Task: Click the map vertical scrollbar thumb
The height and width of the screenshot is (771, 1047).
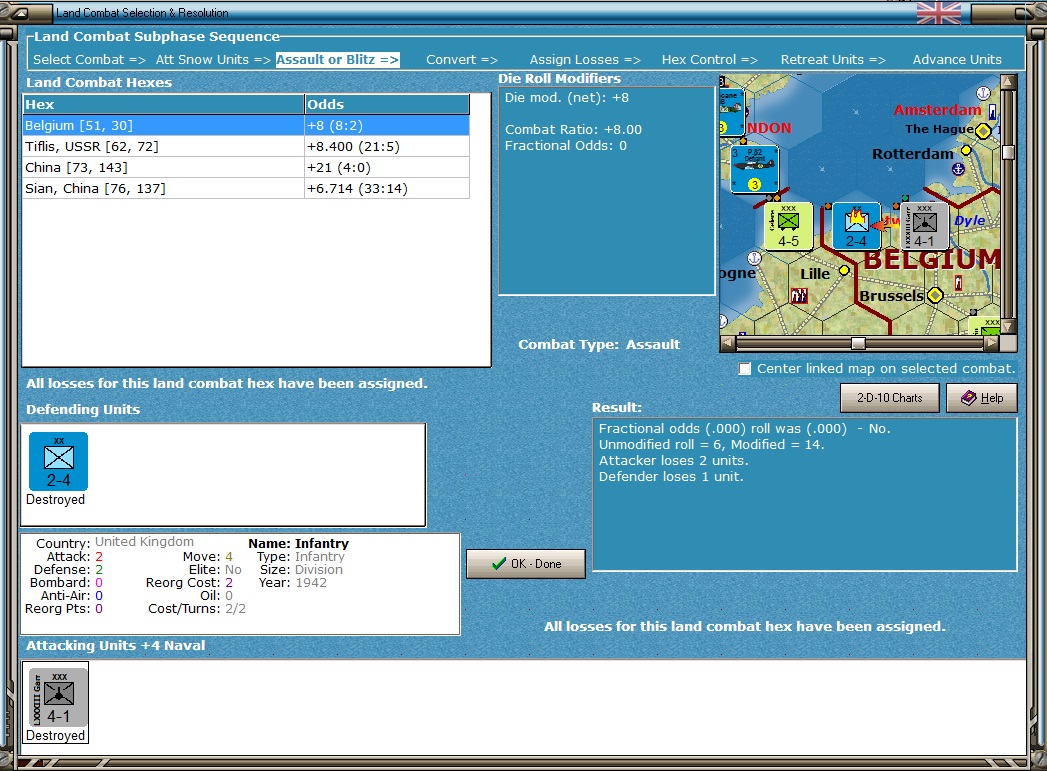Action: pos(1008,152)
